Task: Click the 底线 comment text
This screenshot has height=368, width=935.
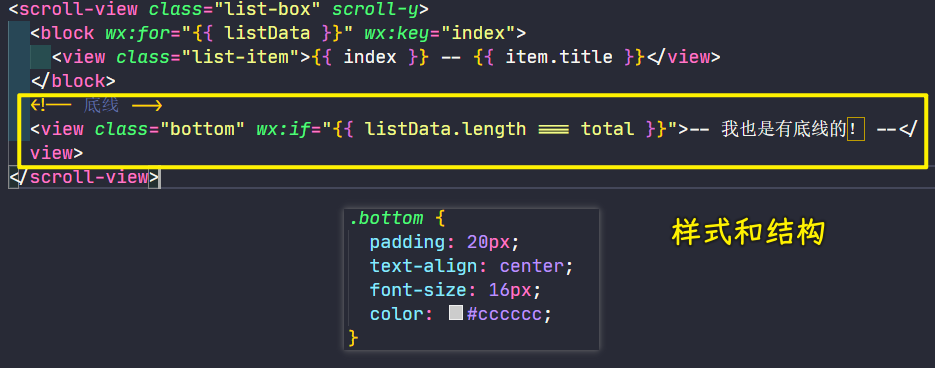Action: click(x=101, y=106)
